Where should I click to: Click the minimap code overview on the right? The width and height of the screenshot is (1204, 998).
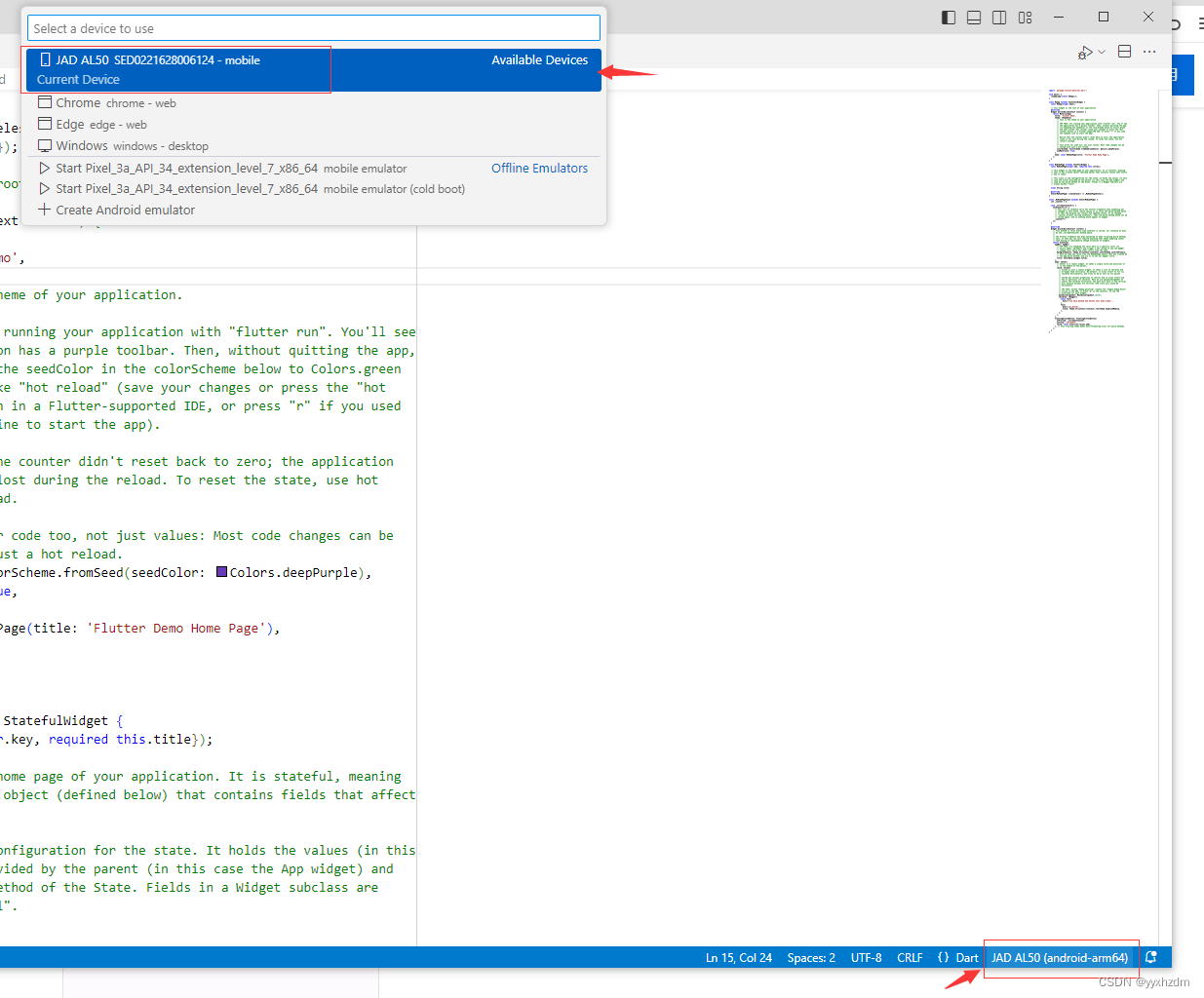pyautogui.click(x=1087, y=205)
